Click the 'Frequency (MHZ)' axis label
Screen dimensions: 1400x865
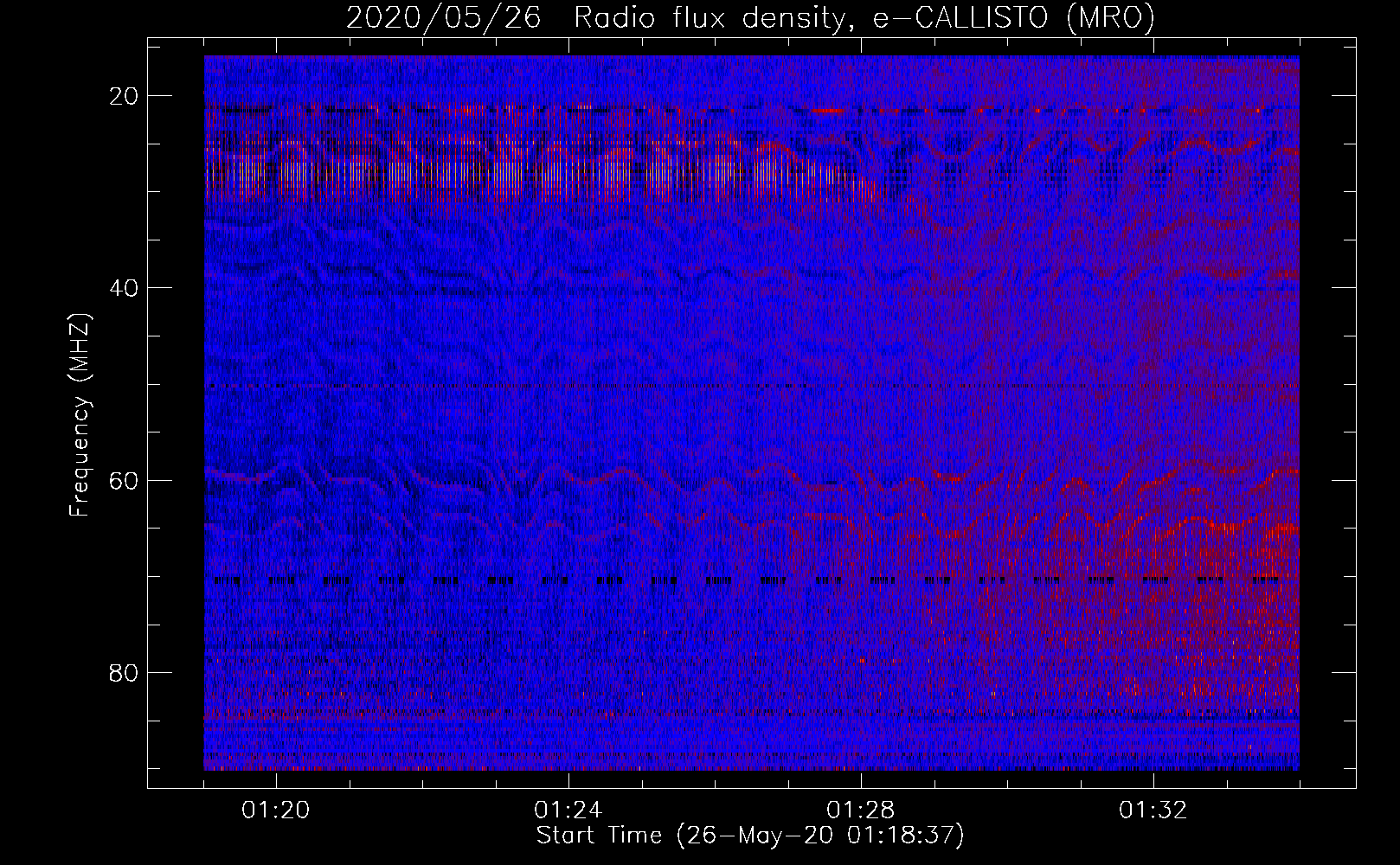tap(80, 415)
